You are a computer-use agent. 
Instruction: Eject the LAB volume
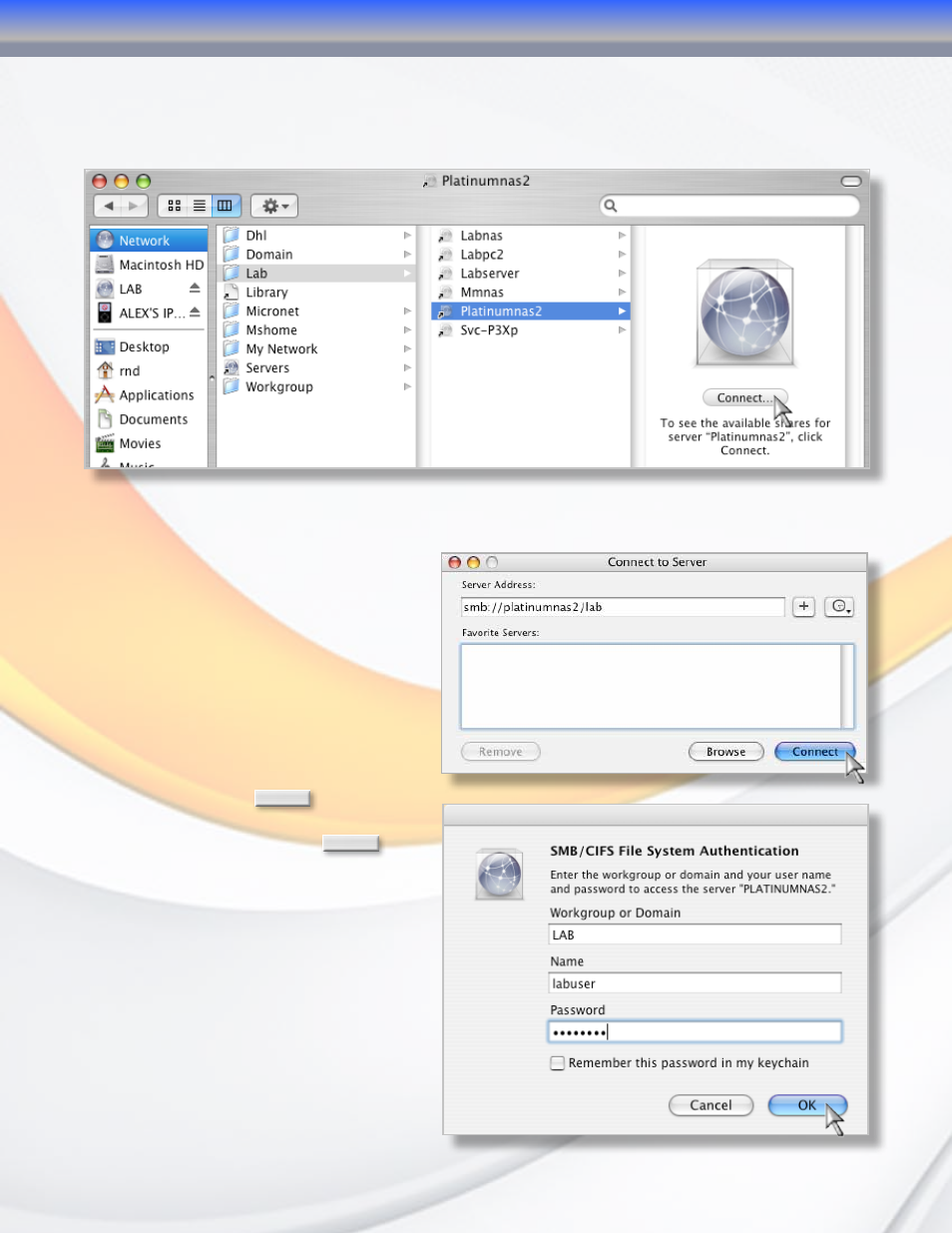point(195,289)
